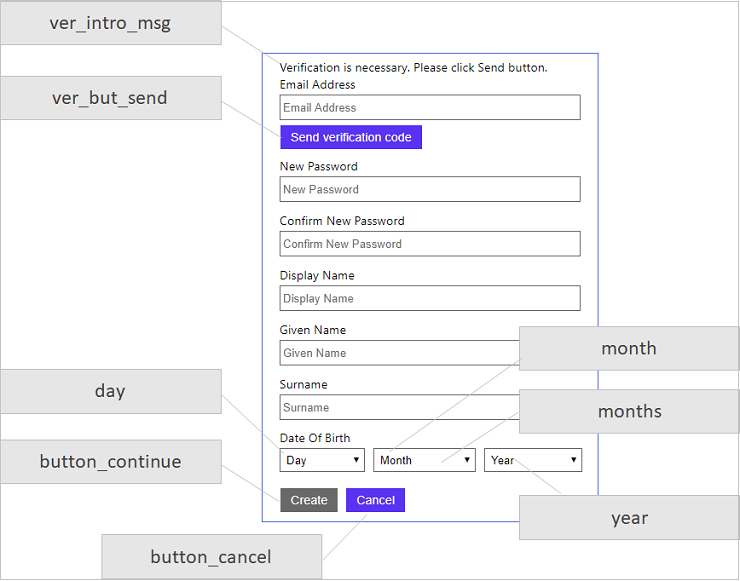Open the Day dropdown
Image resolution: width=740 pixels, height=581 pixels.
322,460
